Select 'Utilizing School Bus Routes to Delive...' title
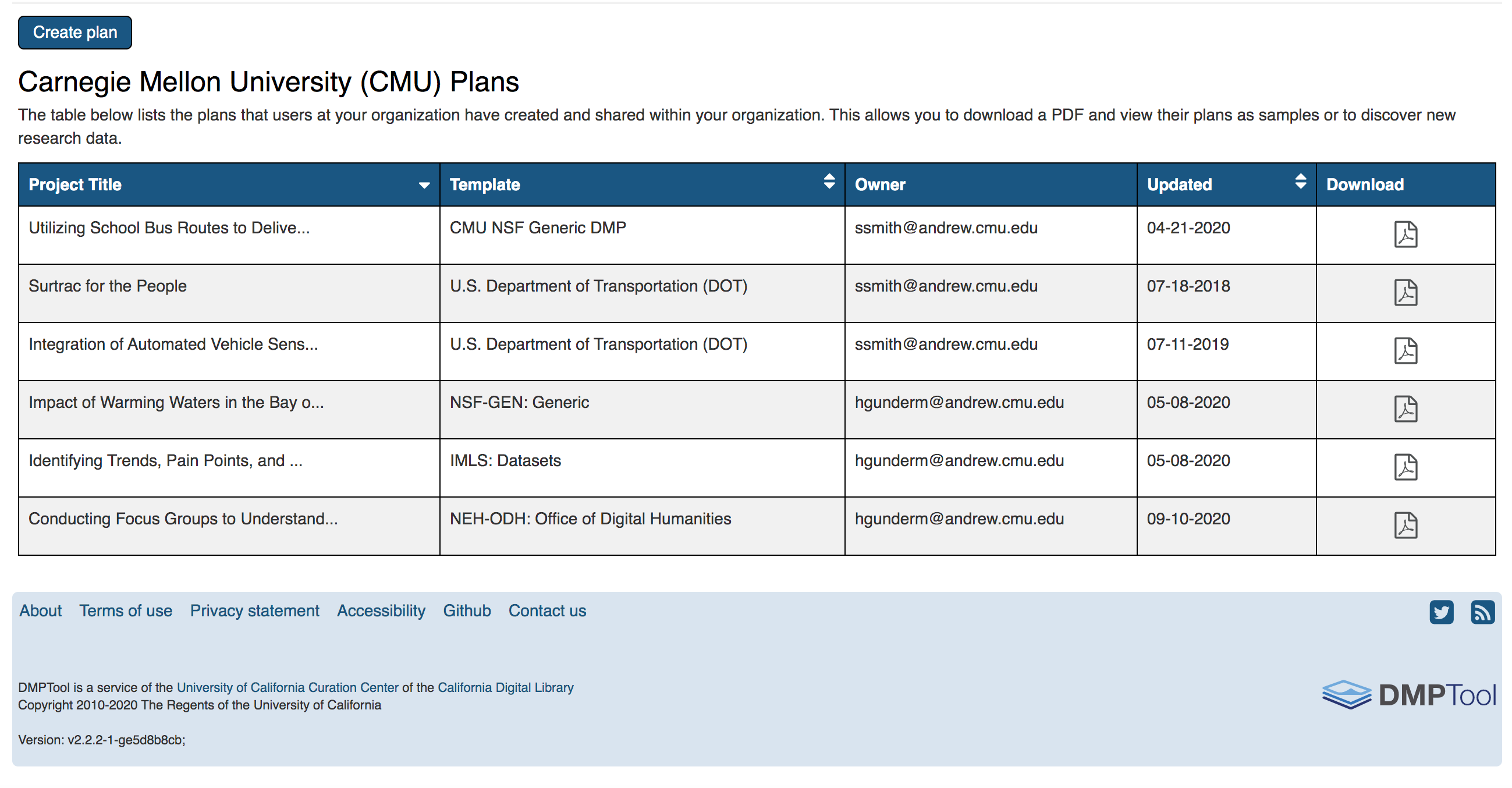Viewport: 1512px width, 788px height. tap(169, 228)
